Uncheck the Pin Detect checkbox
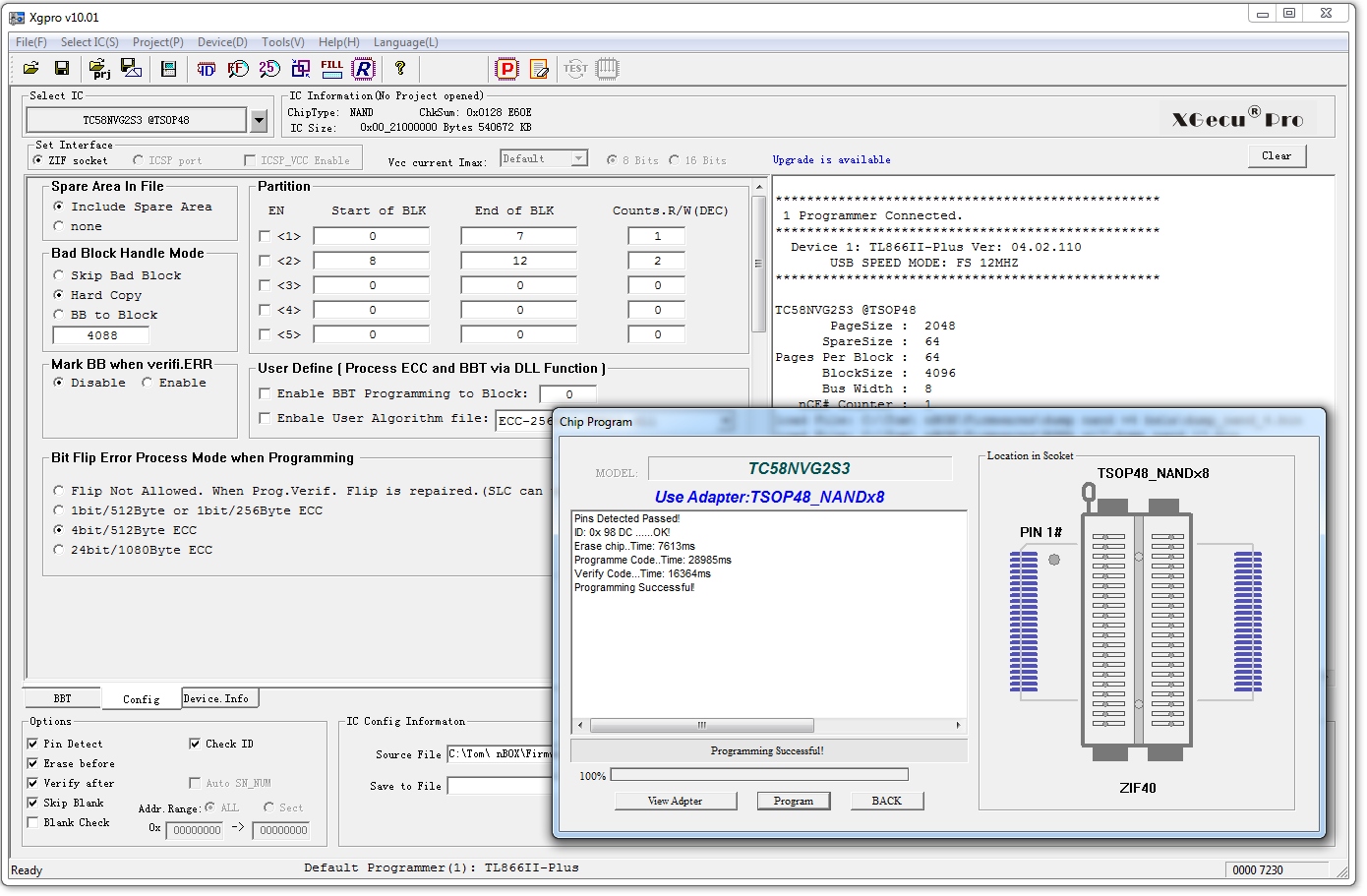Viewport: 1367px width, 896px height. (x=32, y=744)
